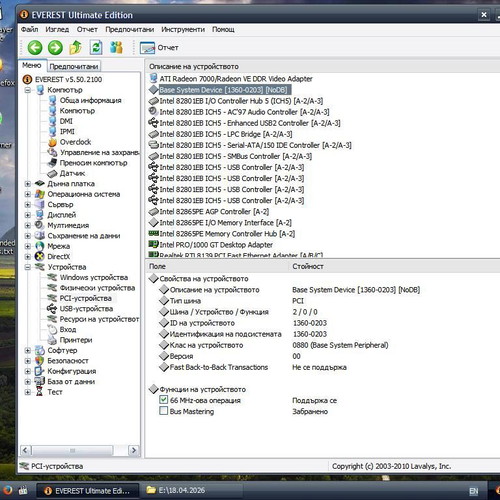
Task: Select the Serial-ATA/150 IDE Controller row
Action: (x=250, y=145)
